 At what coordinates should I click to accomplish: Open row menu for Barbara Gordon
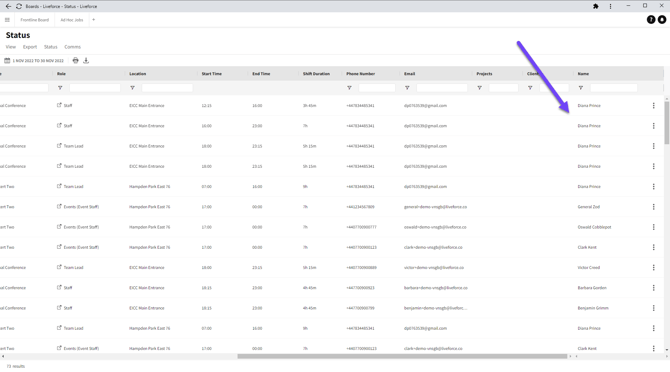[x=653, y=288]
